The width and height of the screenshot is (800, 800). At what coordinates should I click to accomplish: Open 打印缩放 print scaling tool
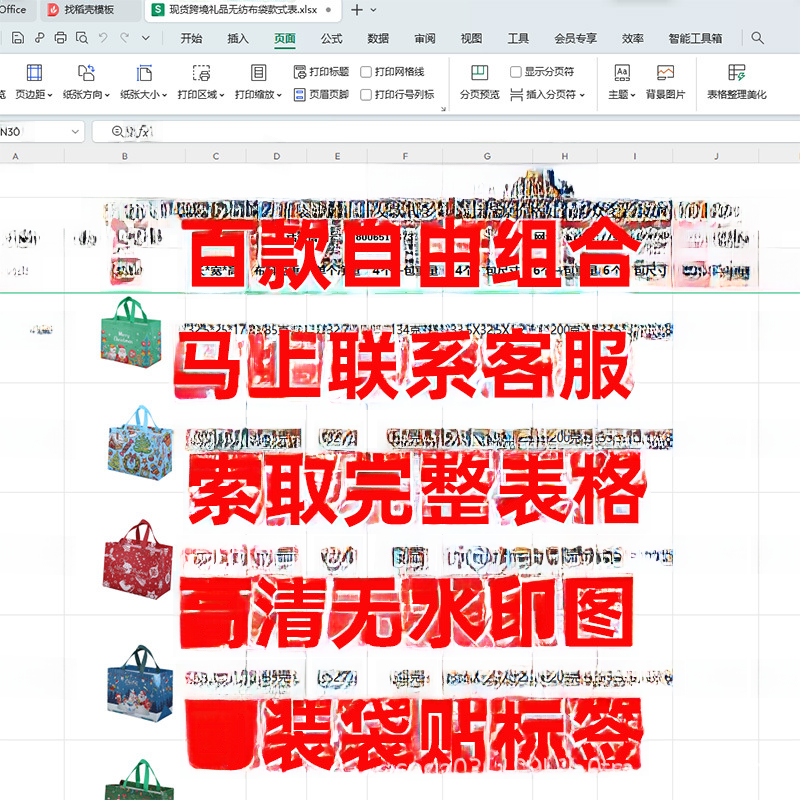pos(258,74)
